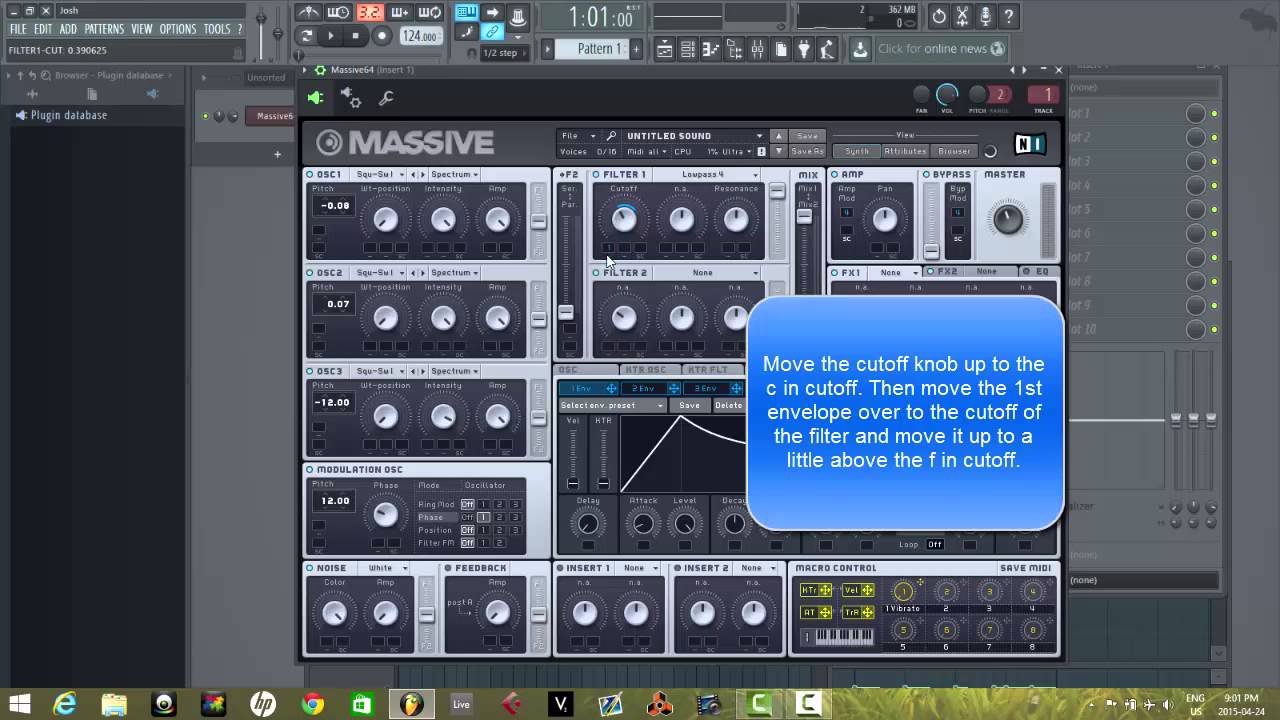Click the FL Studio play button

[331, 35]
